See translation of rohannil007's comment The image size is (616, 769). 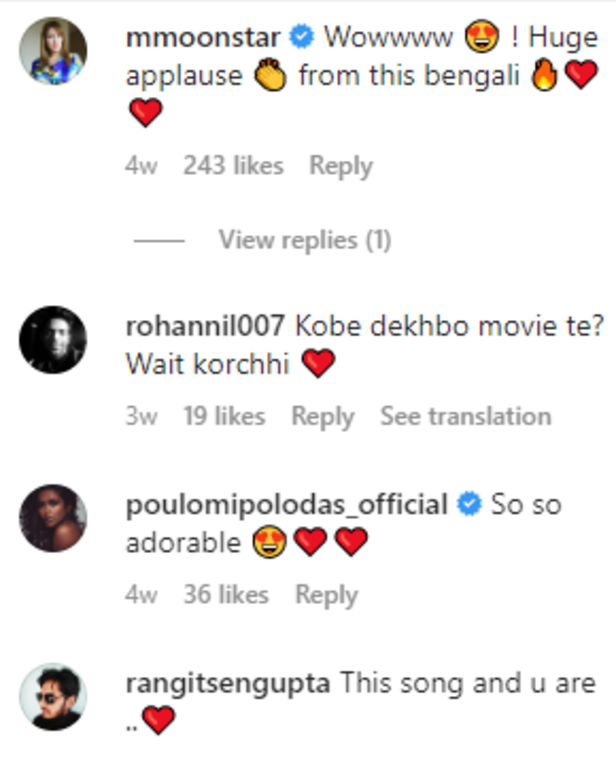(465, 416)
